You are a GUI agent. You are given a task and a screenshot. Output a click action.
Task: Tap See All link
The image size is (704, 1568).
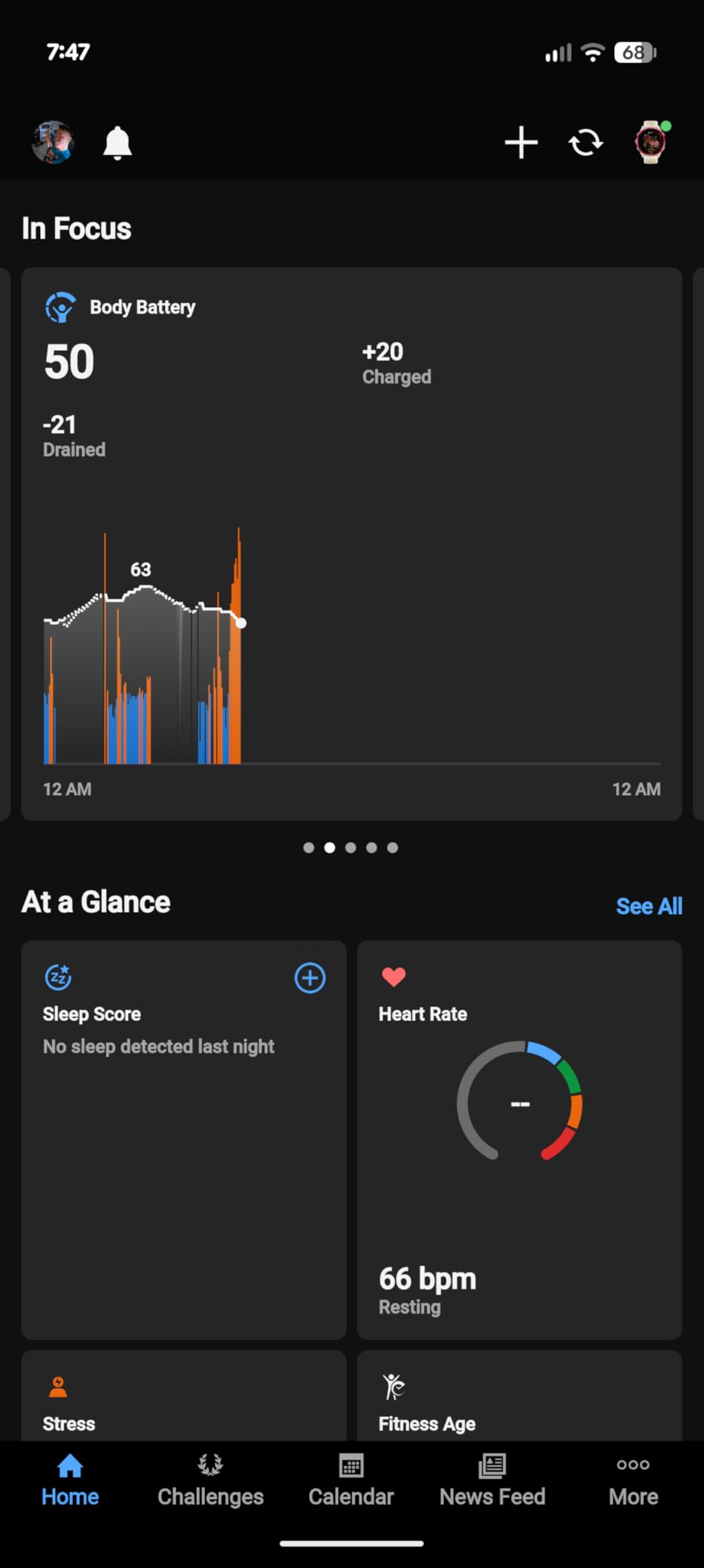[x=648, y=906]
